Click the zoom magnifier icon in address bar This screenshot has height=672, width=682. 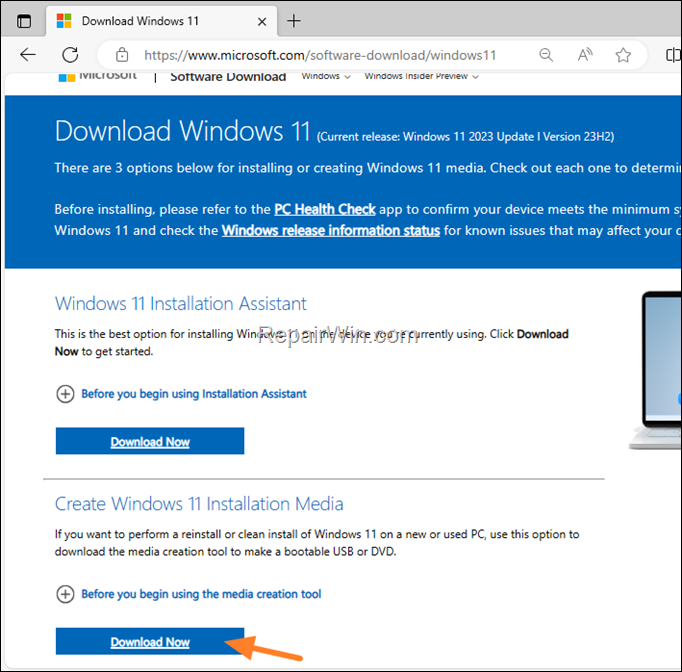pyautogui.click(x=546, y=55)
